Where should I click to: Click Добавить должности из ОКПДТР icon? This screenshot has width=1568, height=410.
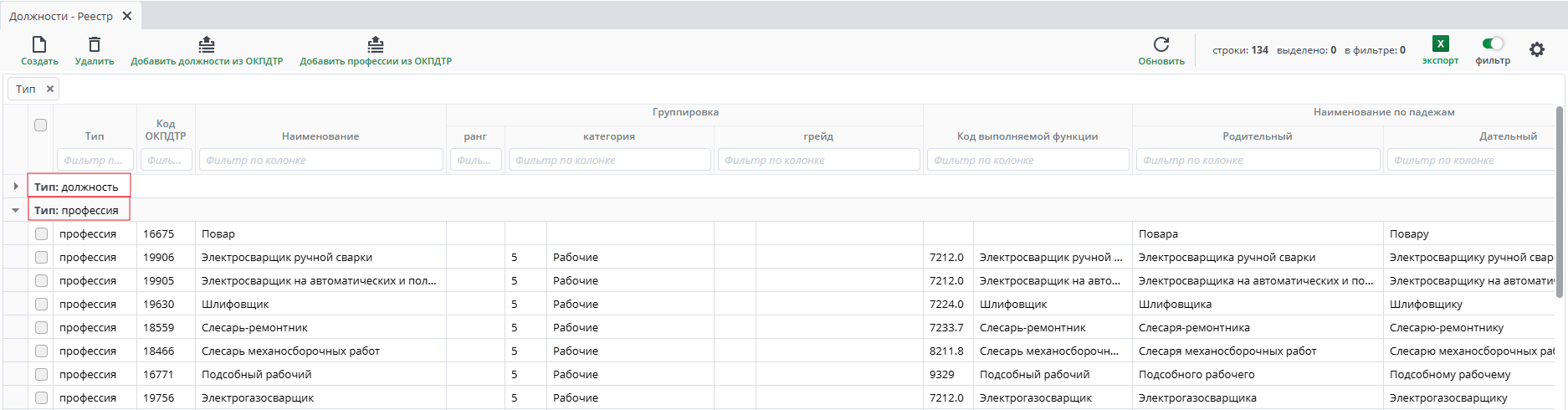pos(207,44)
